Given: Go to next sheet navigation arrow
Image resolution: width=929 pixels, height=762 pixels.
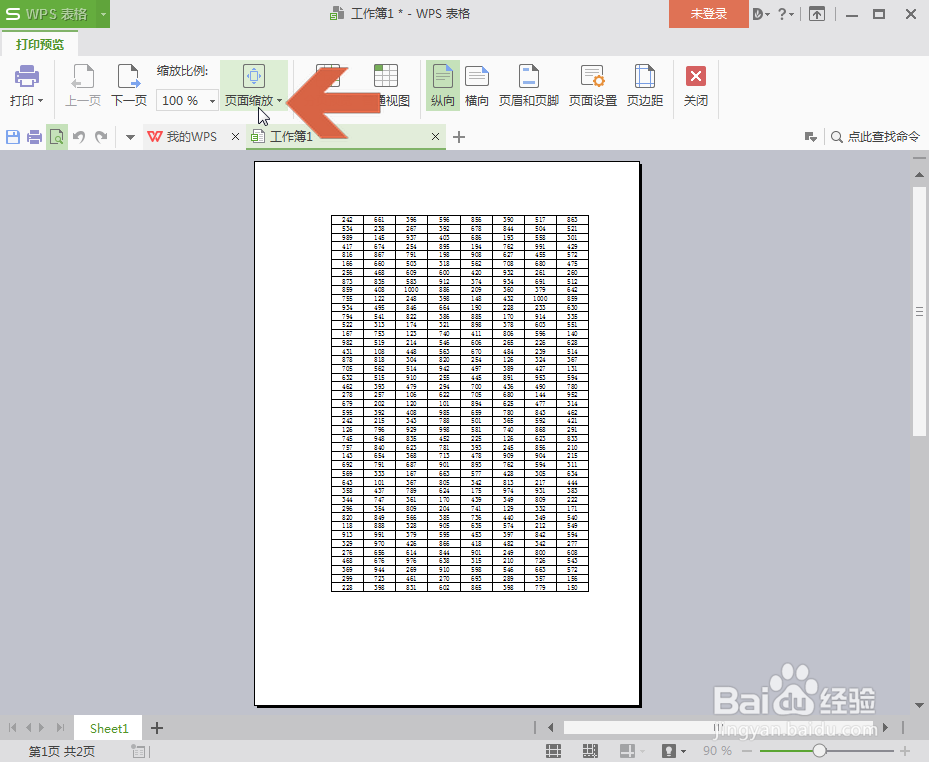Looking at the screenshot, I should 41,728.
